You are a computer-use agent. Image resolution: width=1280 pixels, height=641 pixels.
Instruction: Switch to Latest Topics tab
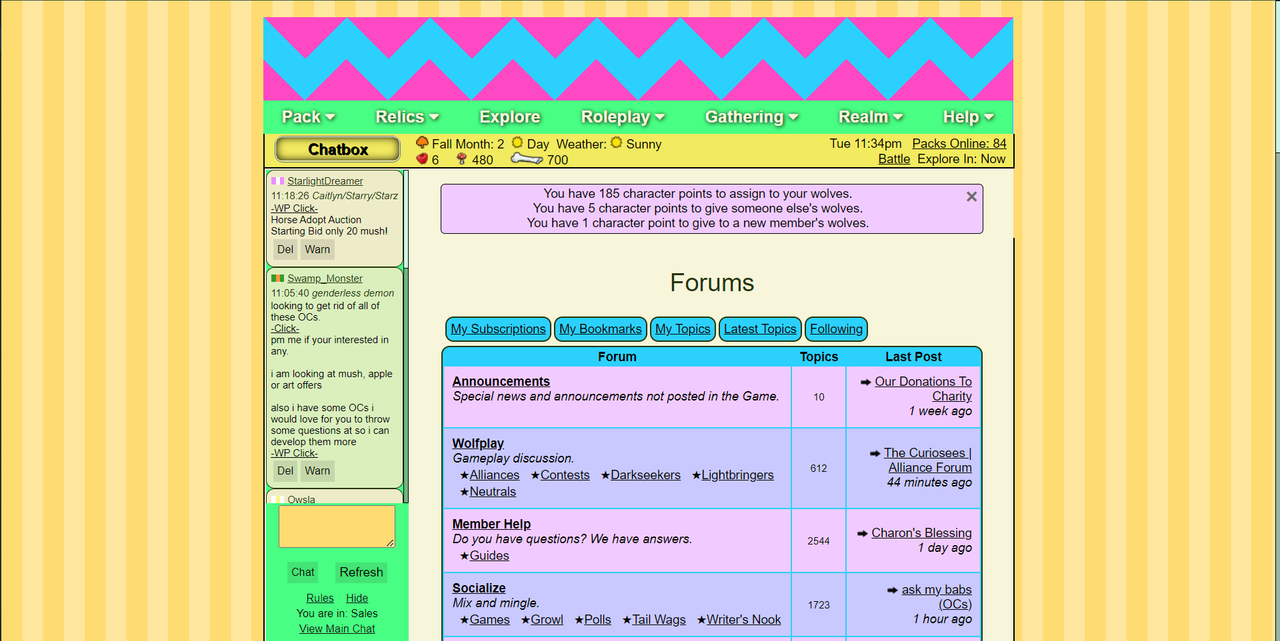point(760,329)
